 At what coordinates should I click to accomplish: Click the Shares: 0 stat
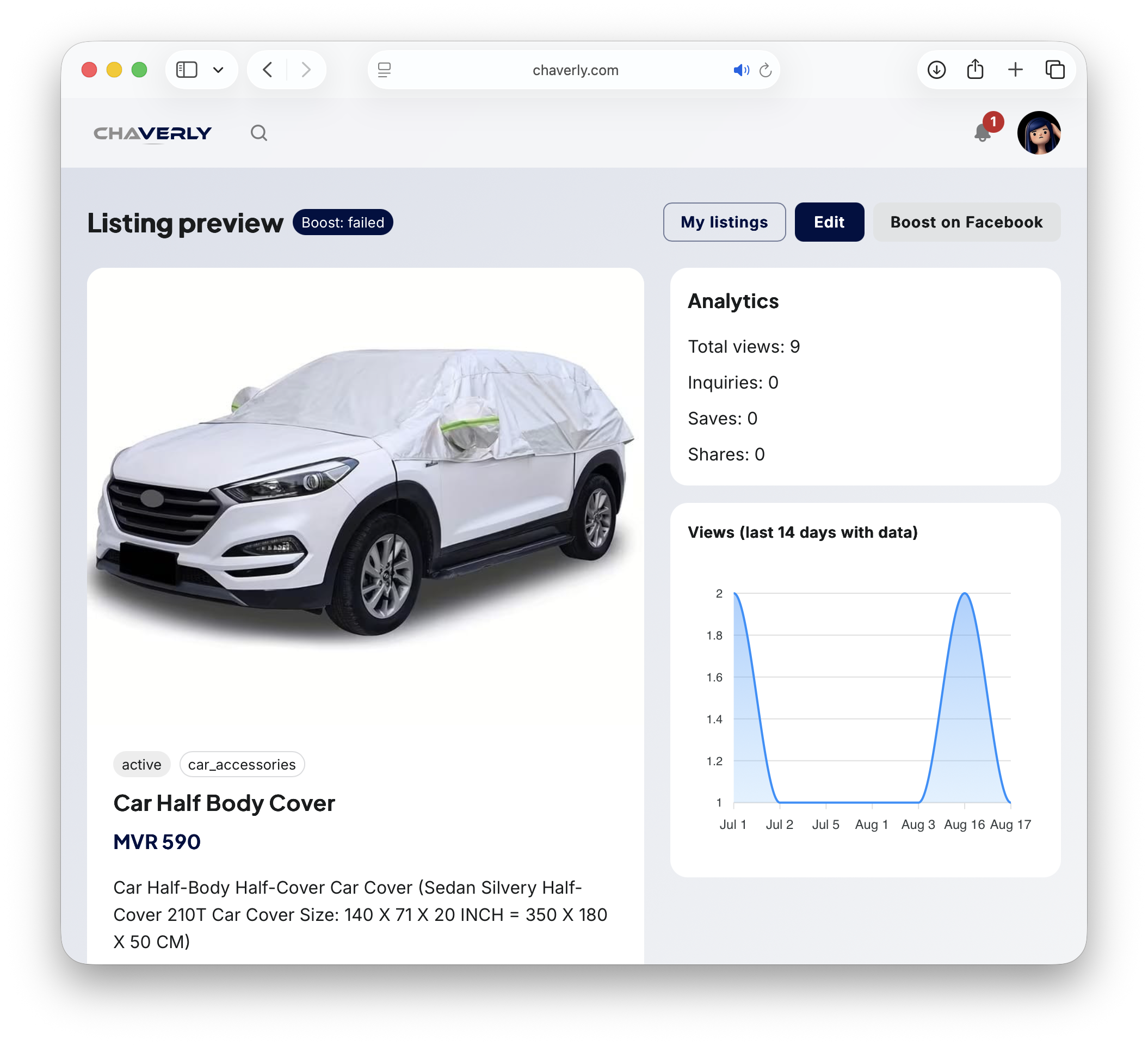pos(726,454)
